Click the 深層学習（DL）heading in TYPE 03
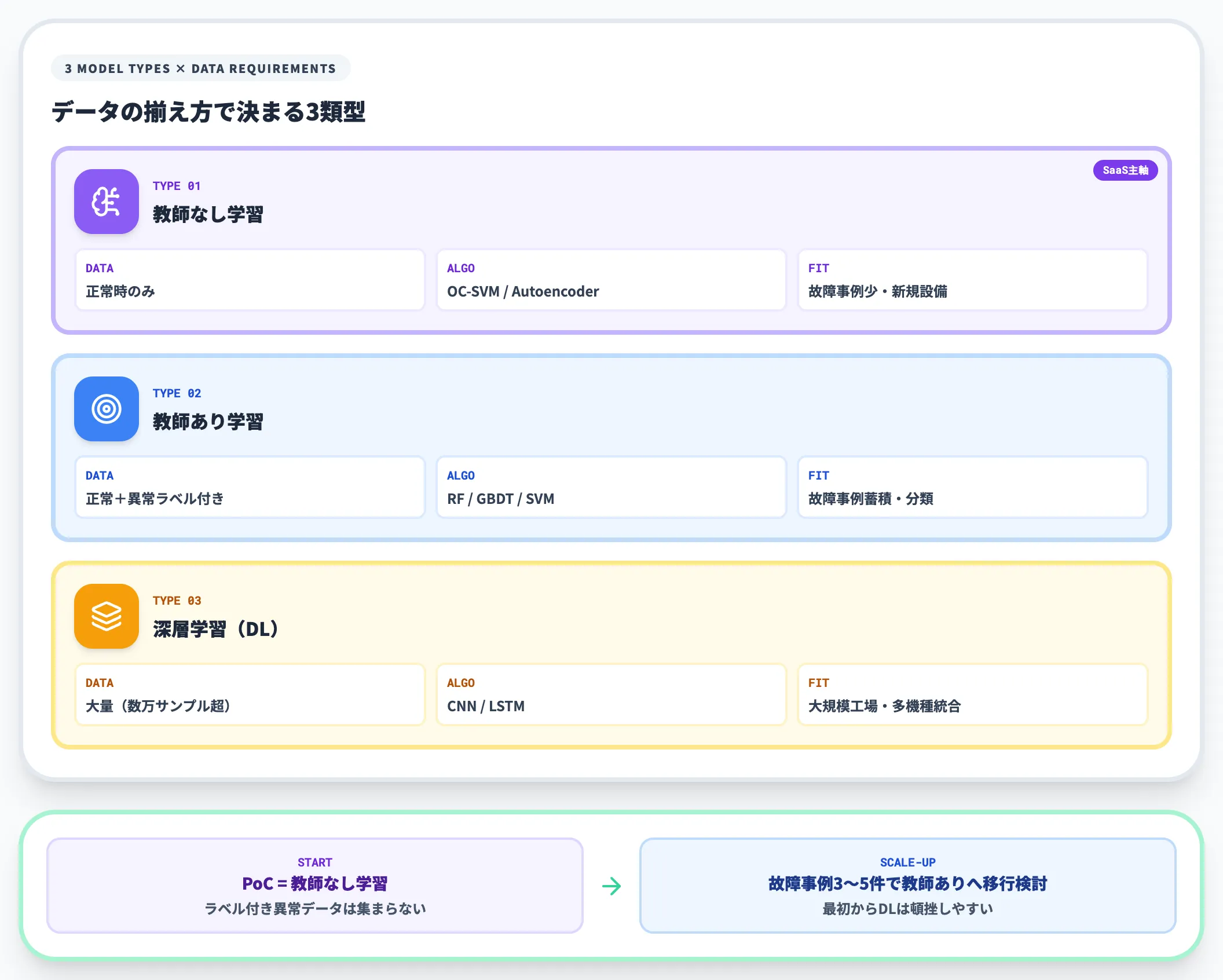Screen dimensions: 1223x980 coord(216,629)
